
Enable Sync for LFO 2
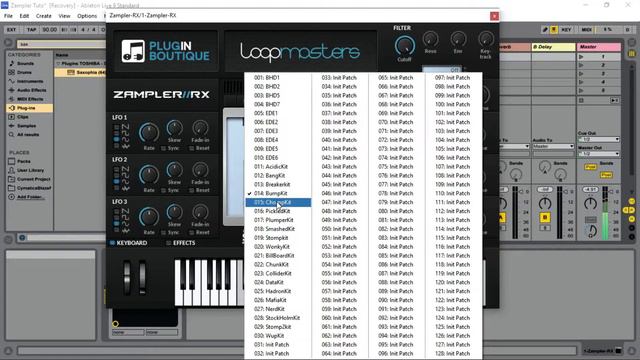tap(163, 190)
